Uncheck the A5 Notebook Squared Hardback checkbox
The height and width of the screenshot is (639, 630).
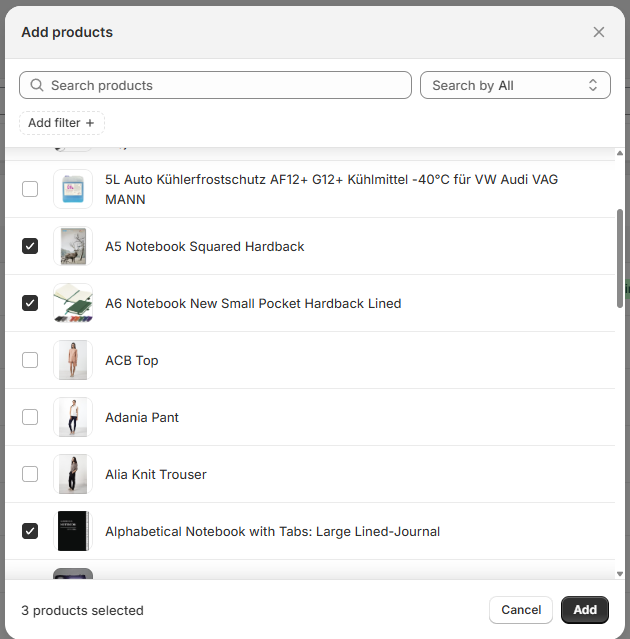tap(30, 246)
